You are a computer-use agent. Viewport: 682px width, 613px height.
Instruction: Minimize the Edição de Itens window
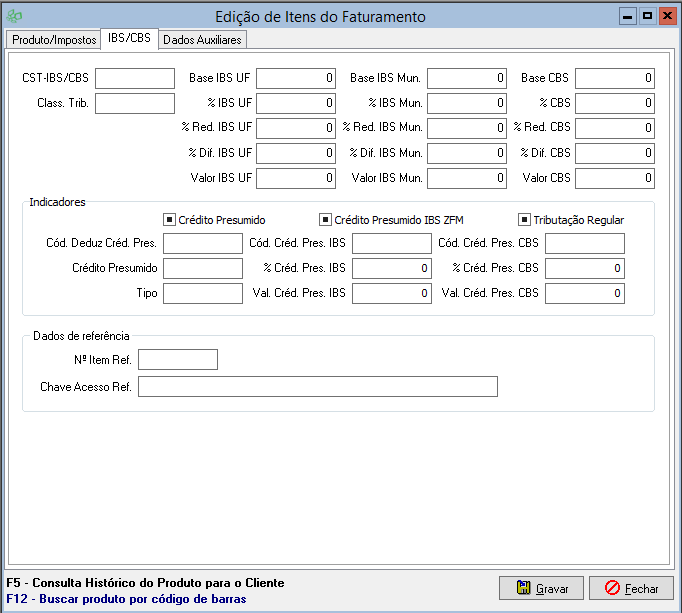pos(628,17)
